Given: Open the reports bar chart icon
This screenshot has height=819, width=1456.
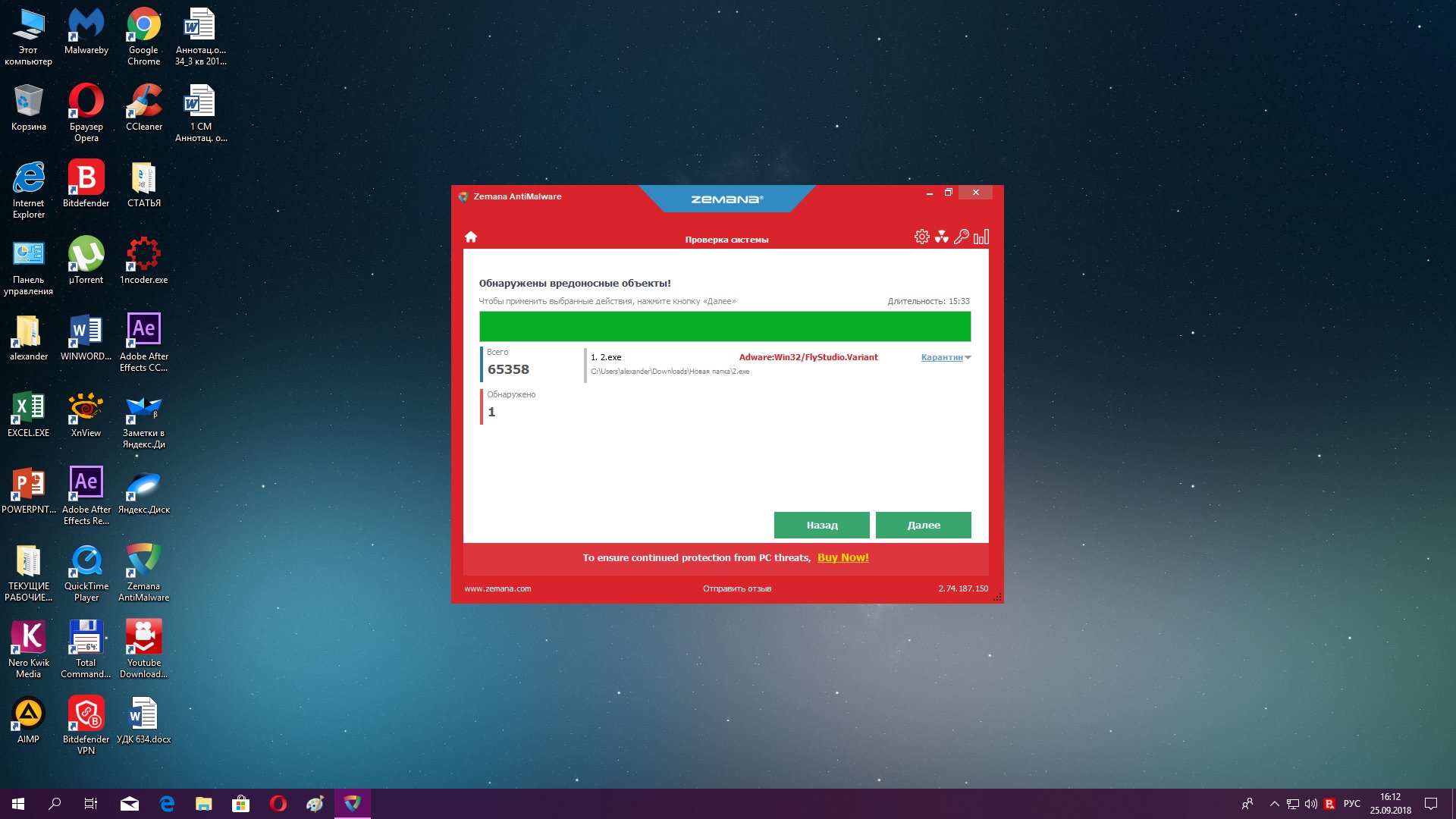Looking at the screenshot, I should click(x=981, y=237).
